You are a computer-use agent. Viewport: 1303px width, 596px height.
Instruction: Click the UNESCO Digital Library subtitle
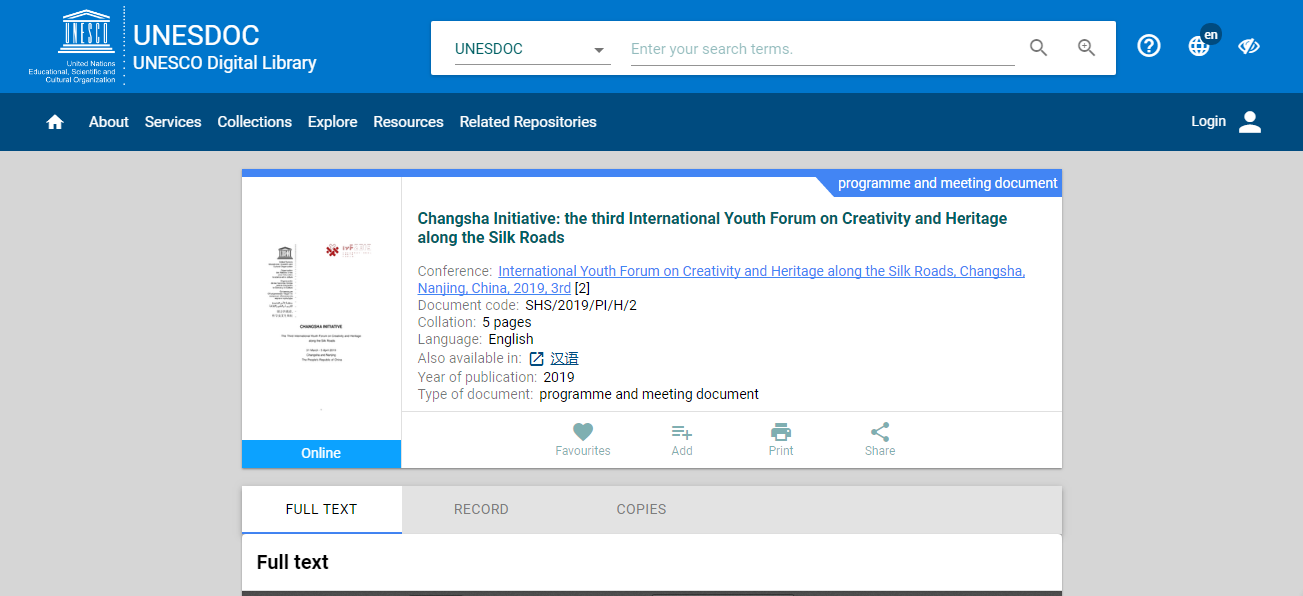click(225, 63)
